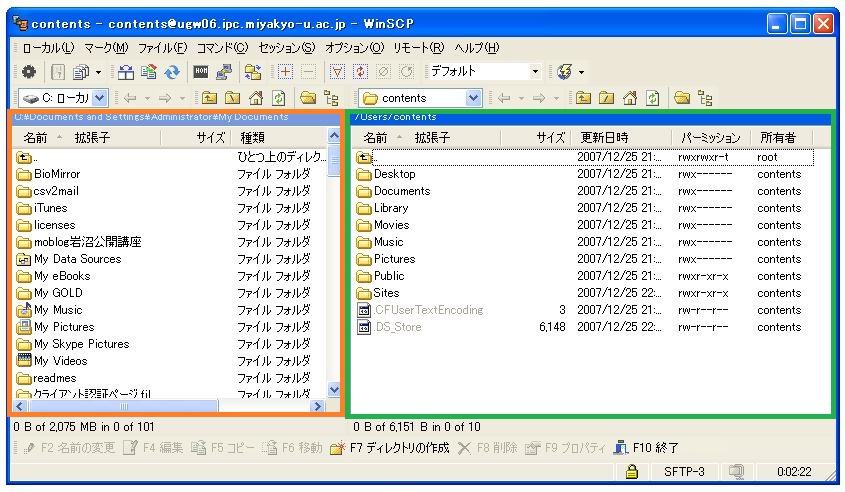Refresh the local panel directory

click(x=279, y=98)
